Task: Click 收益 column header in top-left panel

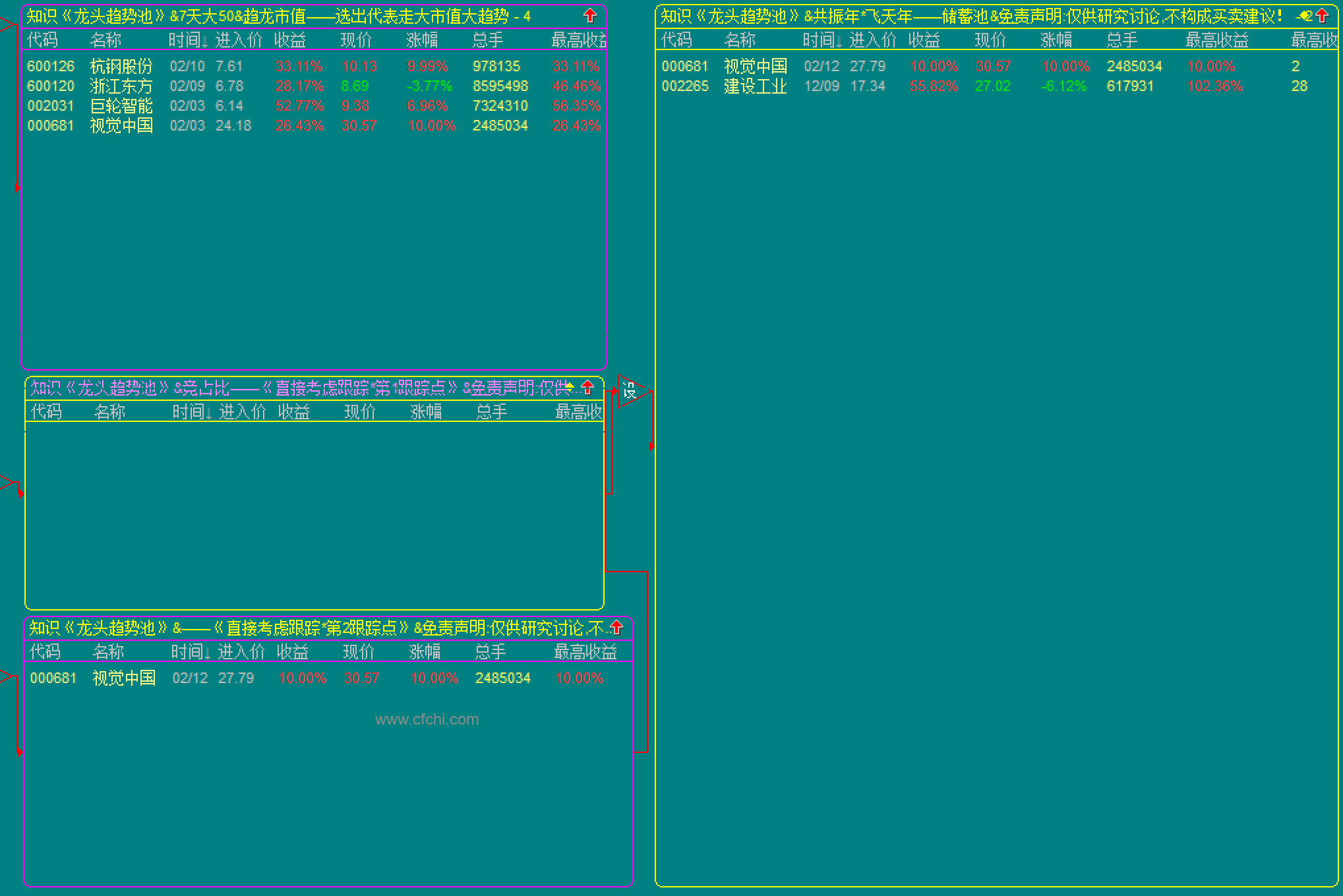Action: (x=290, y=40)
